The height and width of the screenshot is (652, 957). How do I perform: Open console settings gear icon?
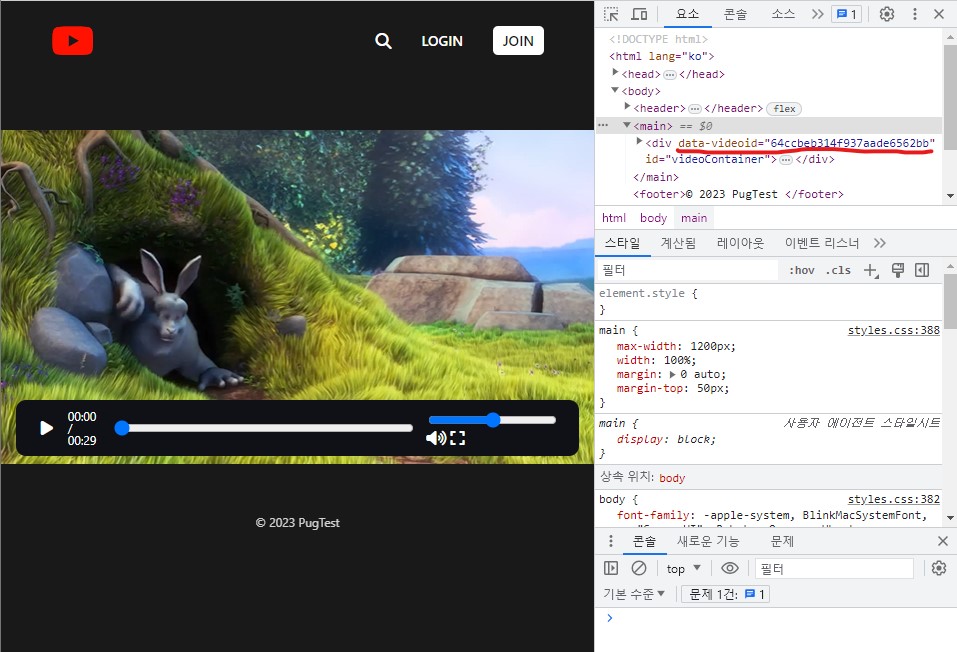click(939, 568)
